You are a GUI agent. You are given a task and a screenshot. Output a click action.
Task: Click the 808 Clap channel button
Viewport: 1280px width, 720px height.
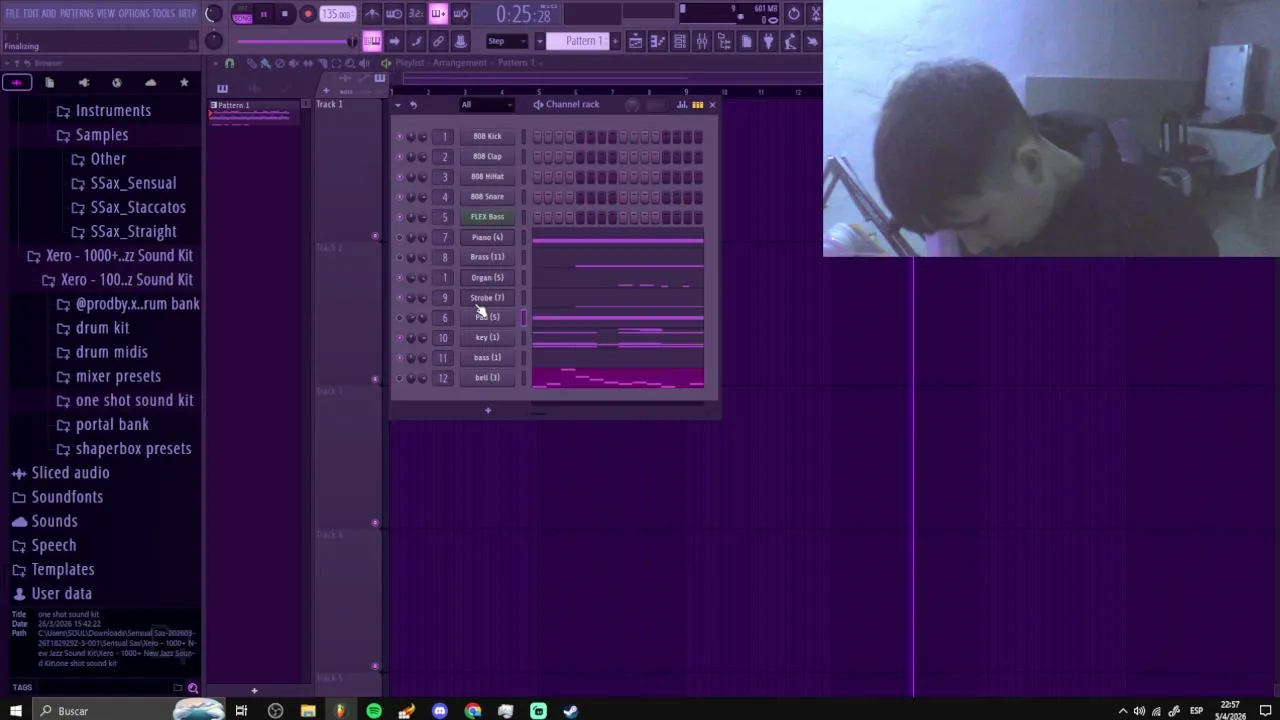click(x=487, y=156)
